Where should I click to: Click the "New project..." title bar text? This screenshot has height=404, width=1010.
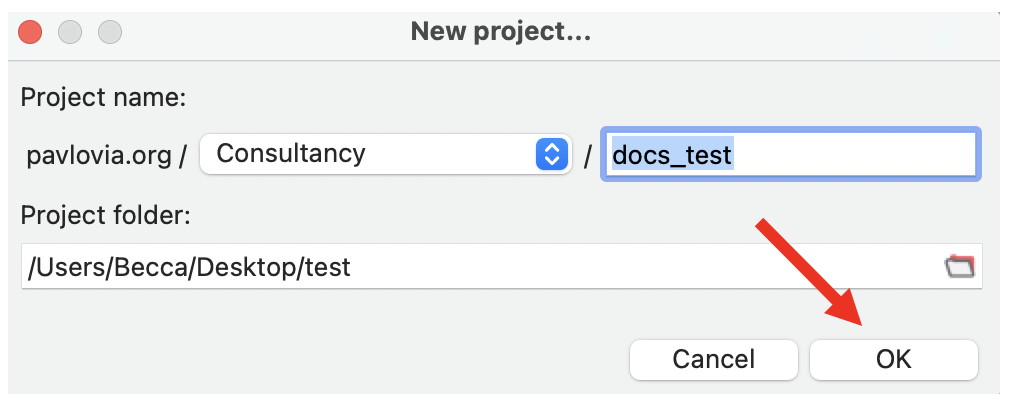501,32
